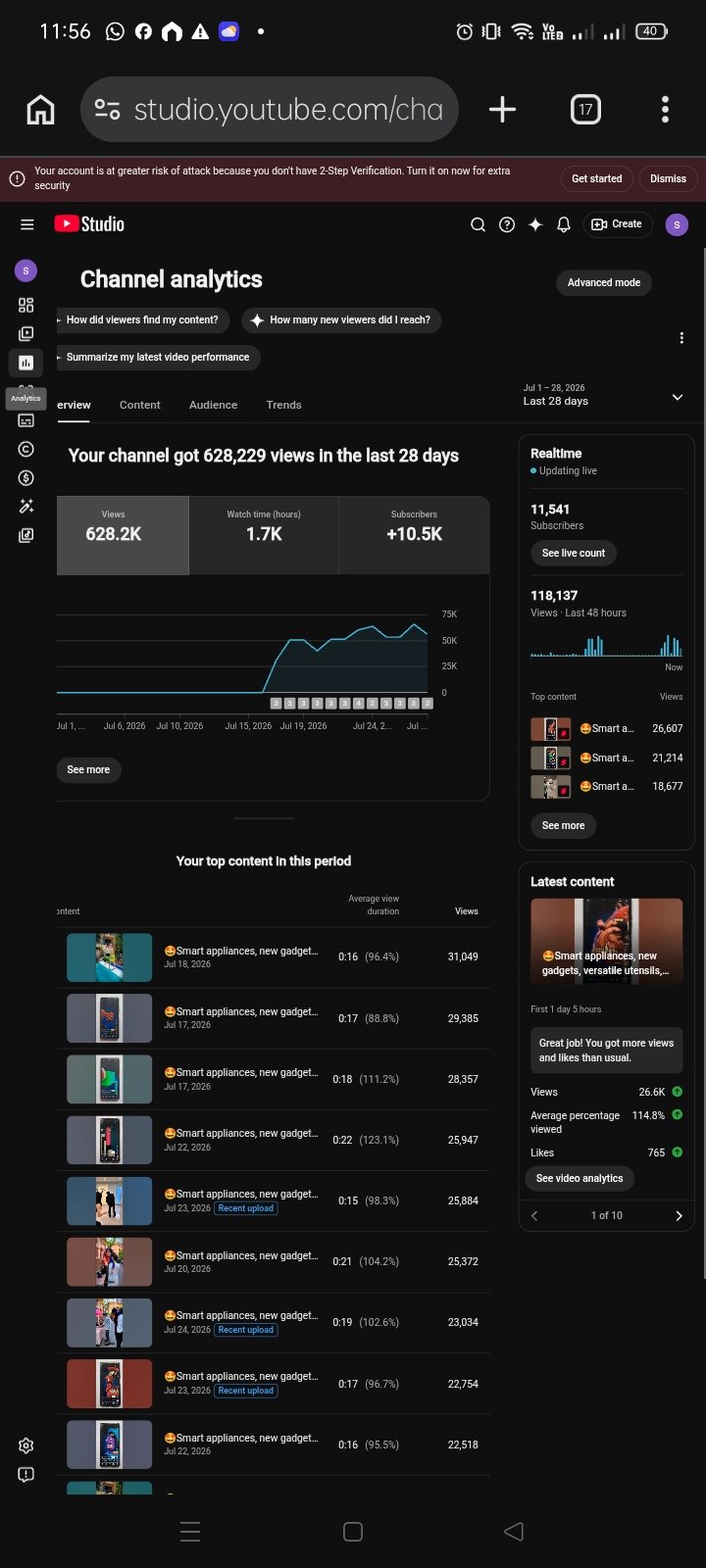Screen dimensions: 706x1568
Task: Tap Android home square button
Action: (x=353, y=1532)
